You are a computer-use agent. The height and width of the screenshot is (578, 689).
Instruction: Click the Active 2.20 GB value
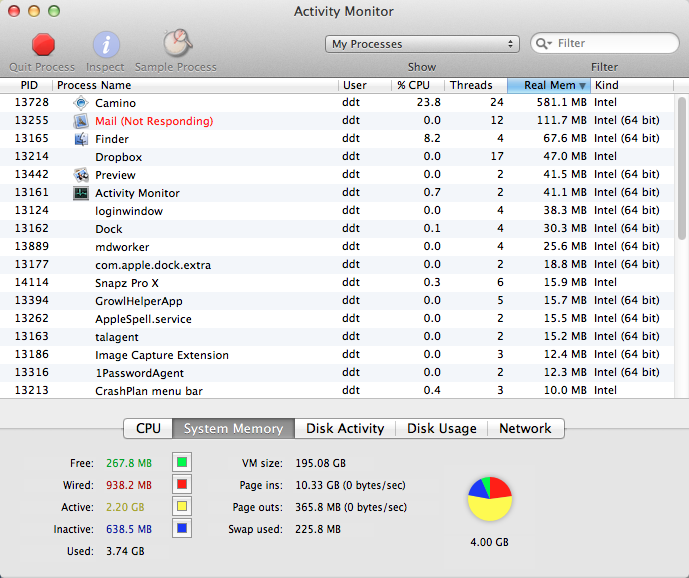(125, 507)
